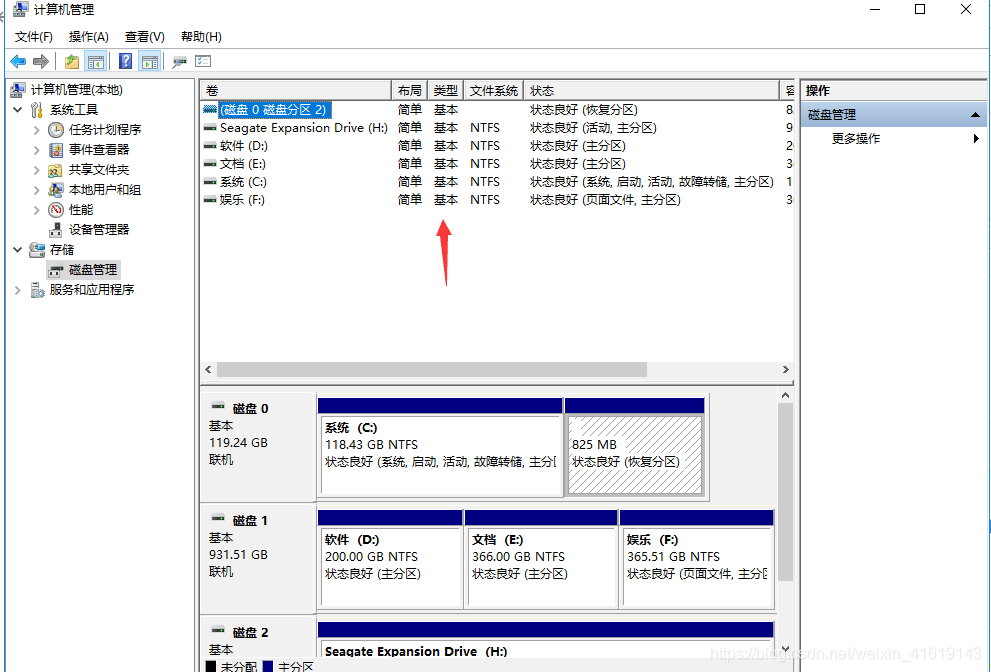Open 更多操作 in the actions pane
Image resolution: width=991 pixels, height=672 pixels.
point(856,139)
